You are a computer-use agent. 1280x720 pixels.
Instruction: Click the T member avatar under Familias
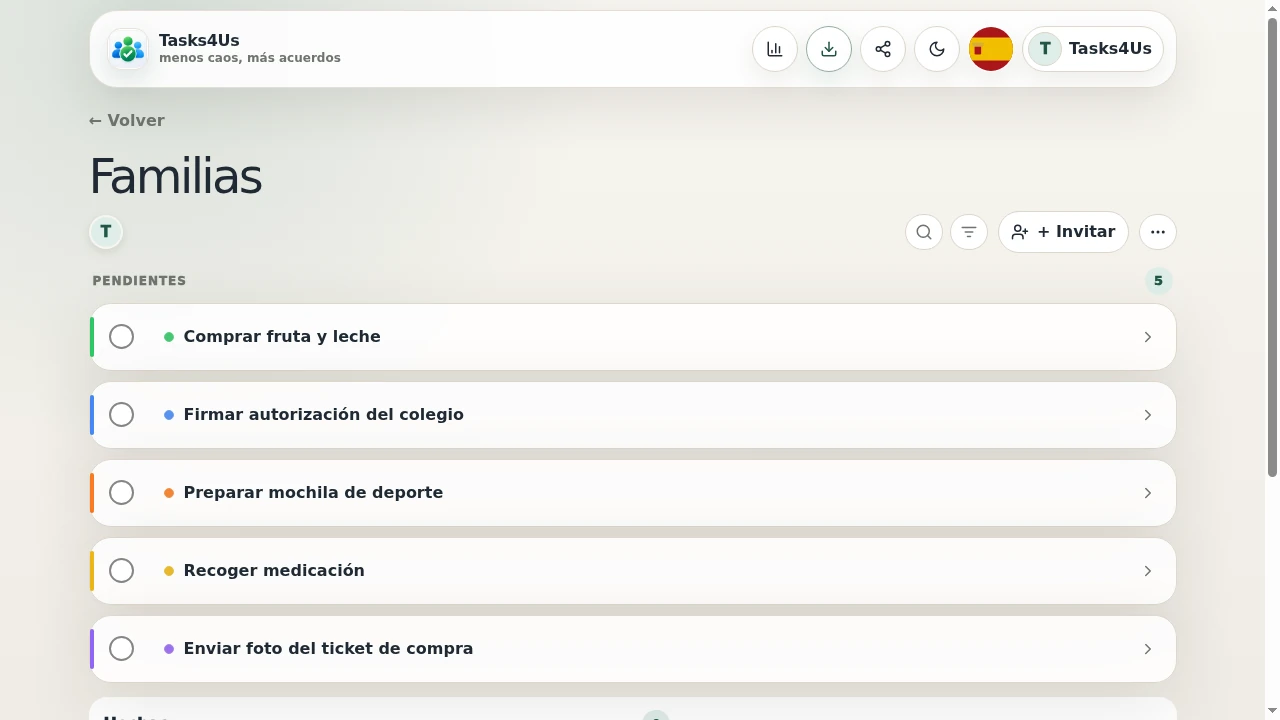[x=106, y=232]
